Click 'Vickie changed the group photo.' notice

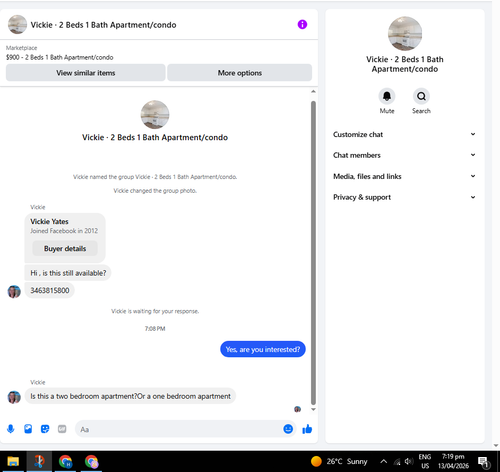155,191
